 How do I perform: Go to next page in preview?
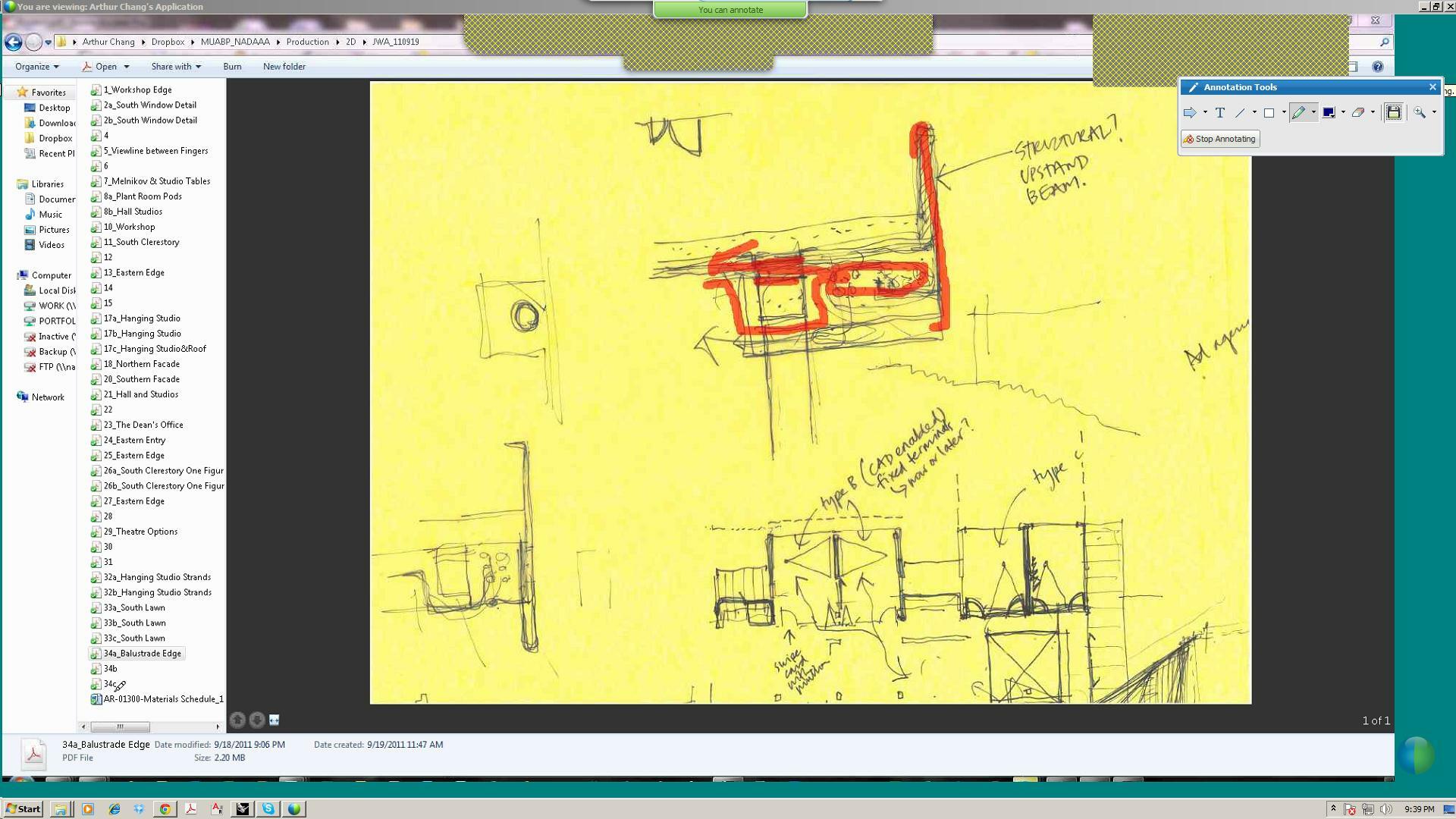(x=257, y=720)
